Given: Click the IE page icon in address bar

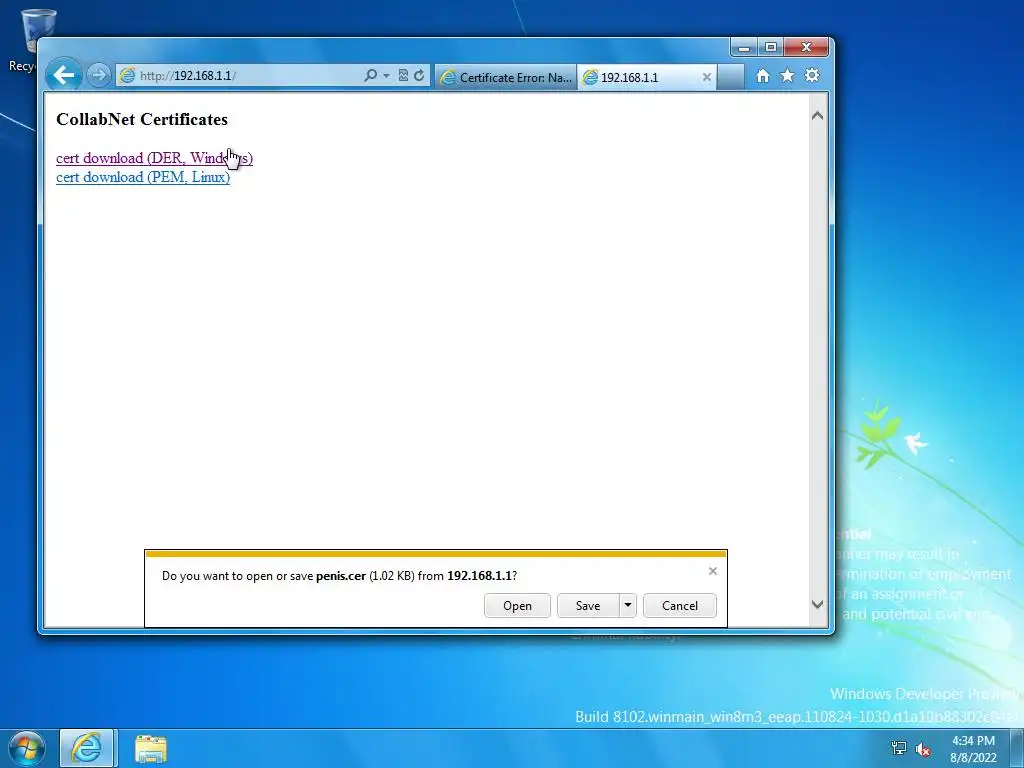Looking at the screenshot, I should [127, 76].
